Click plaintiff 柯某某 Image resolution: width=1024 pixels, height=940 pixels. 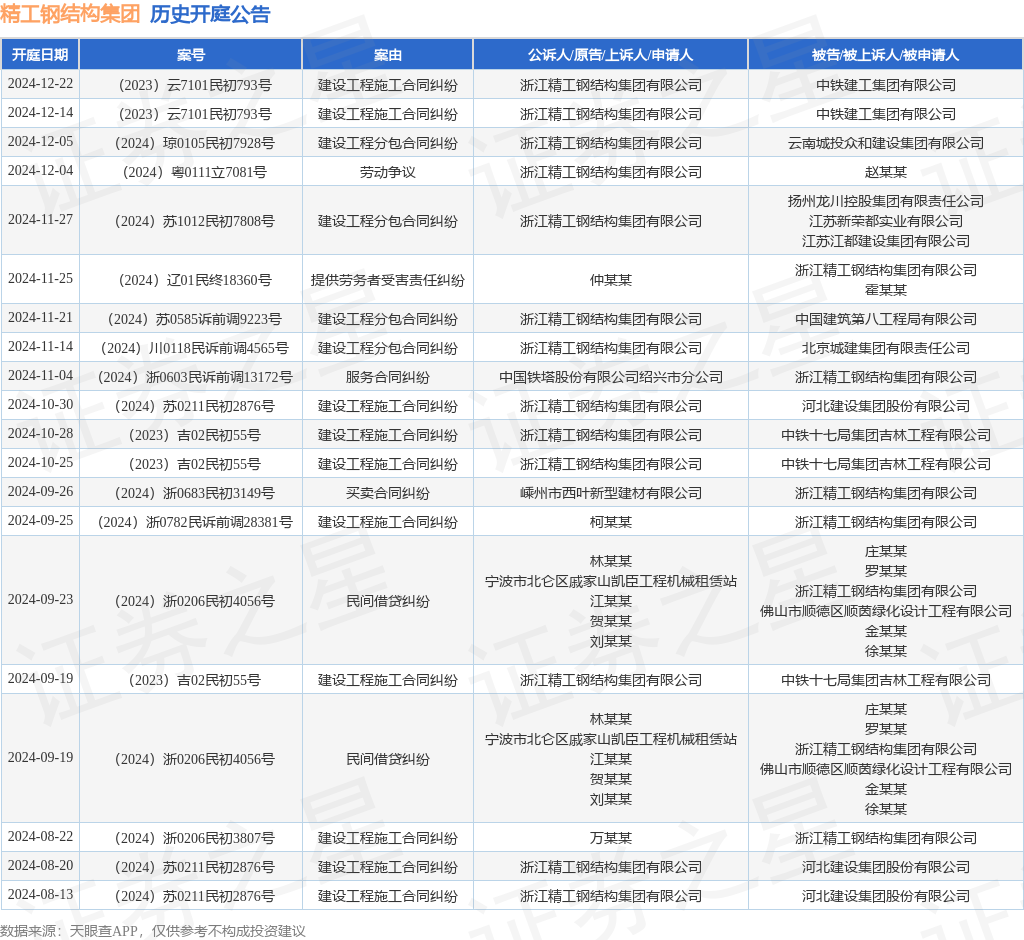tap(611, 522)
